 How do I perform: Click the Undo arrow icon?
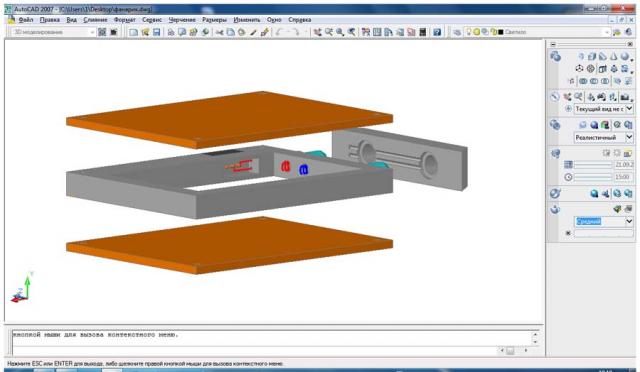pos(279,32)
